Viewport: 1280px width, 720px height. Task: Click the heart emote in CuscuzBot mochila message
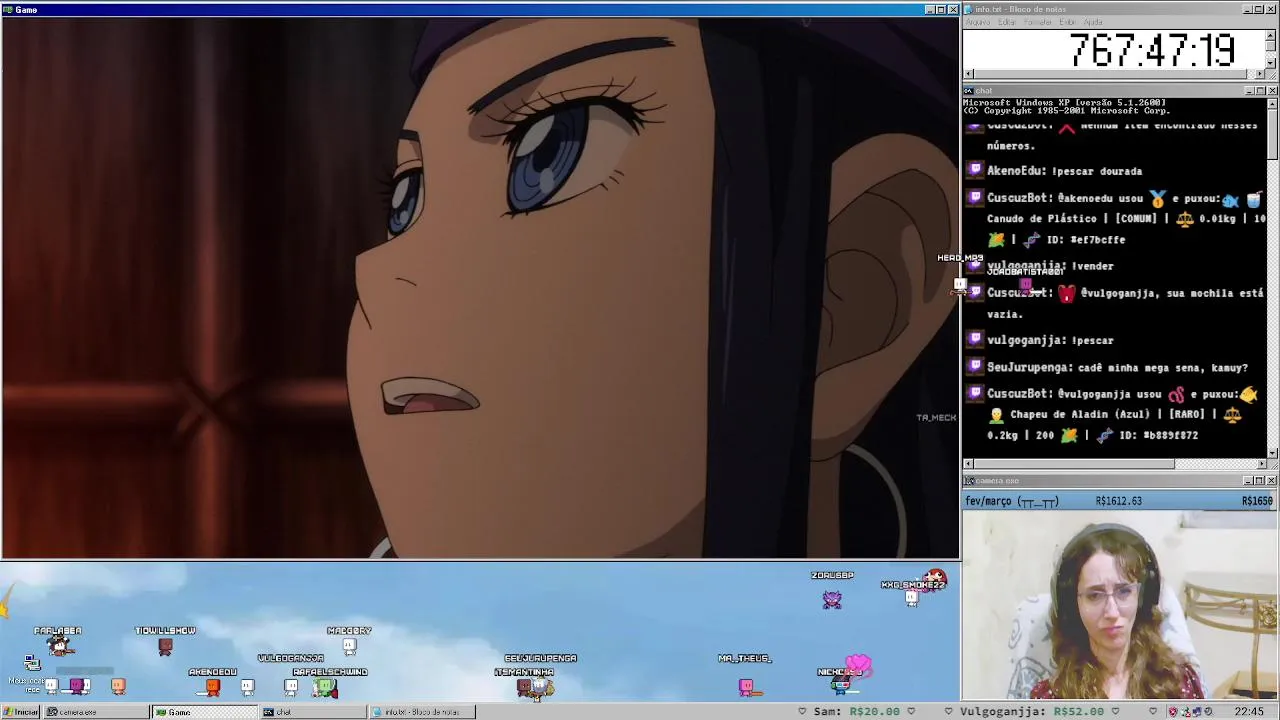1066,294
